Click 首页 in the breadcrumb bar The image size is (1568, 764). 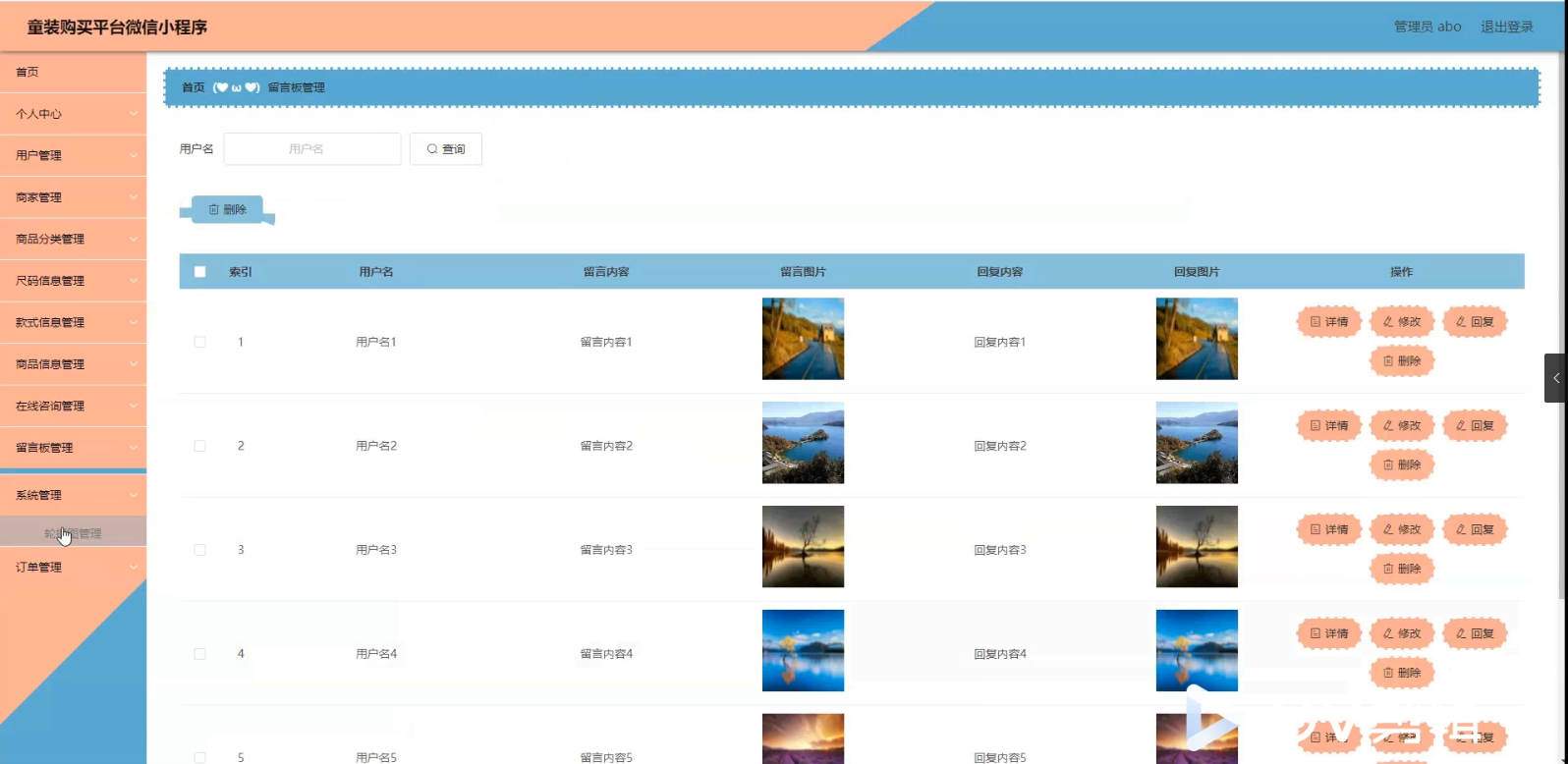point(194,87)
